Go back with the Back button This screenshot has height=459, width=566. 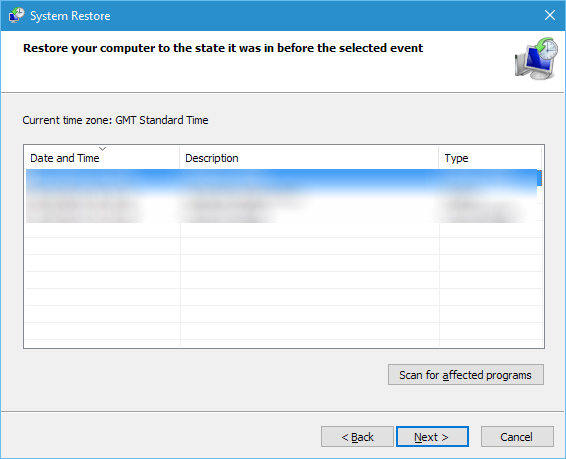click(357, 437)
